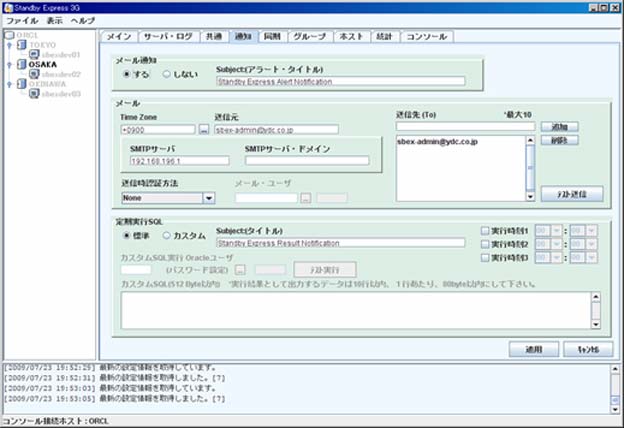The image size is (624, 428).
Task: Click the alert Subject title field
Action: (341, 82)
